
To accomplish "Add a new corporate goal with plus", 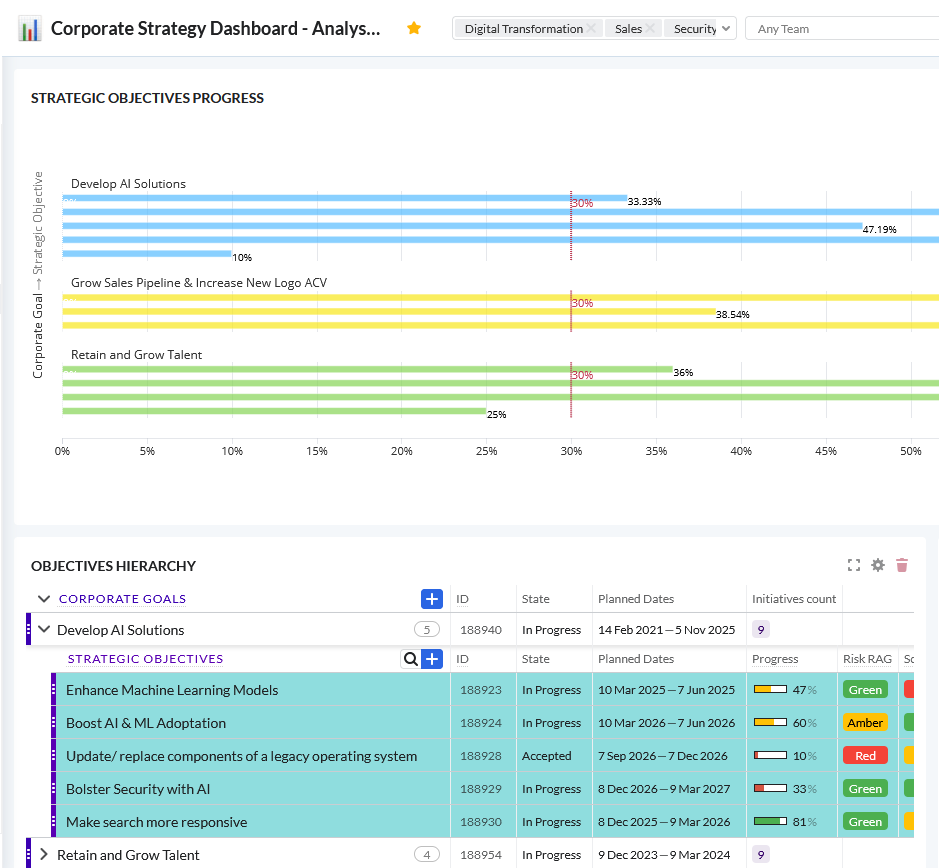I will 431,599.
